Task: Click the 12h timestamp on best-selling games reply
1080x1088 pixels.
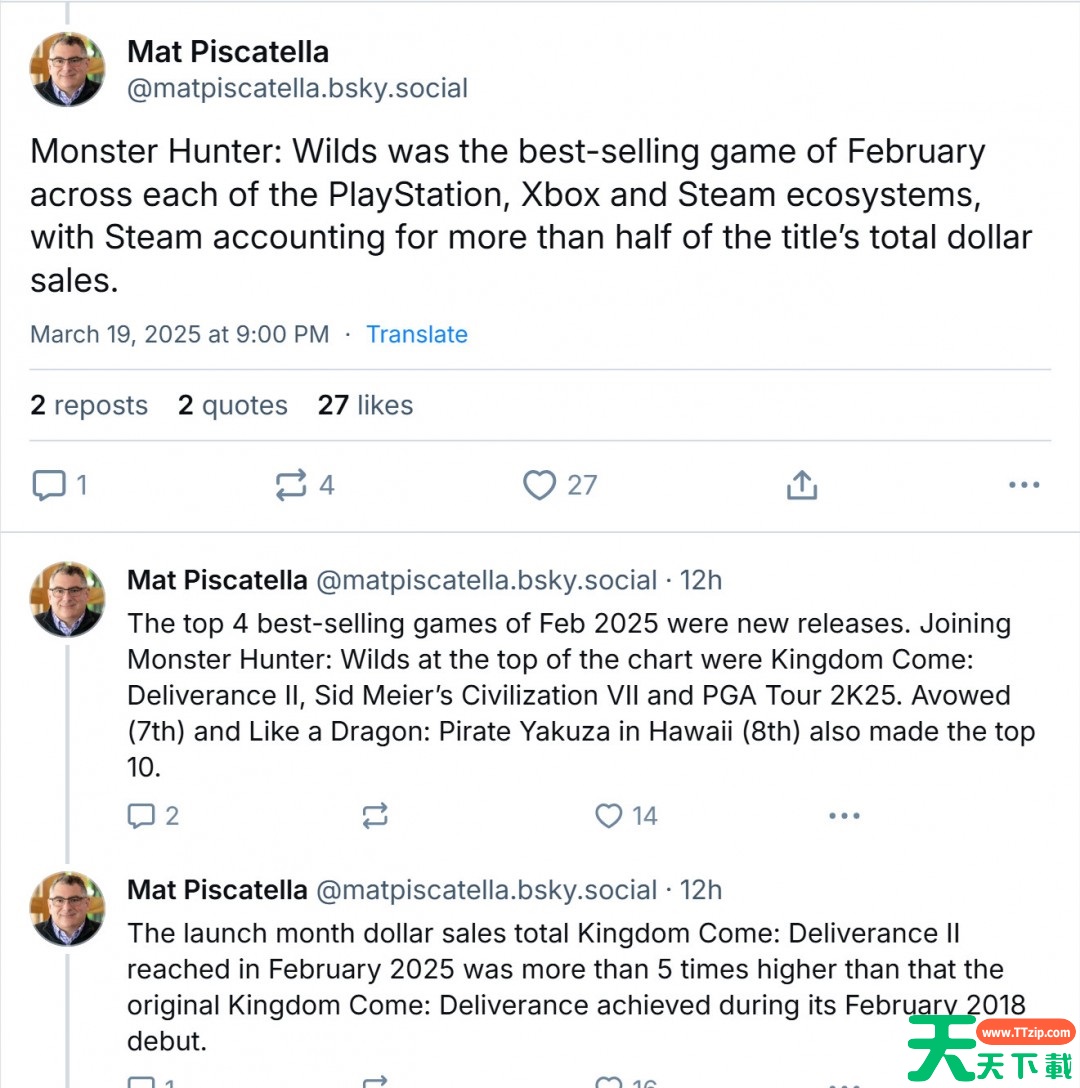Action: [x=701, y=580]
